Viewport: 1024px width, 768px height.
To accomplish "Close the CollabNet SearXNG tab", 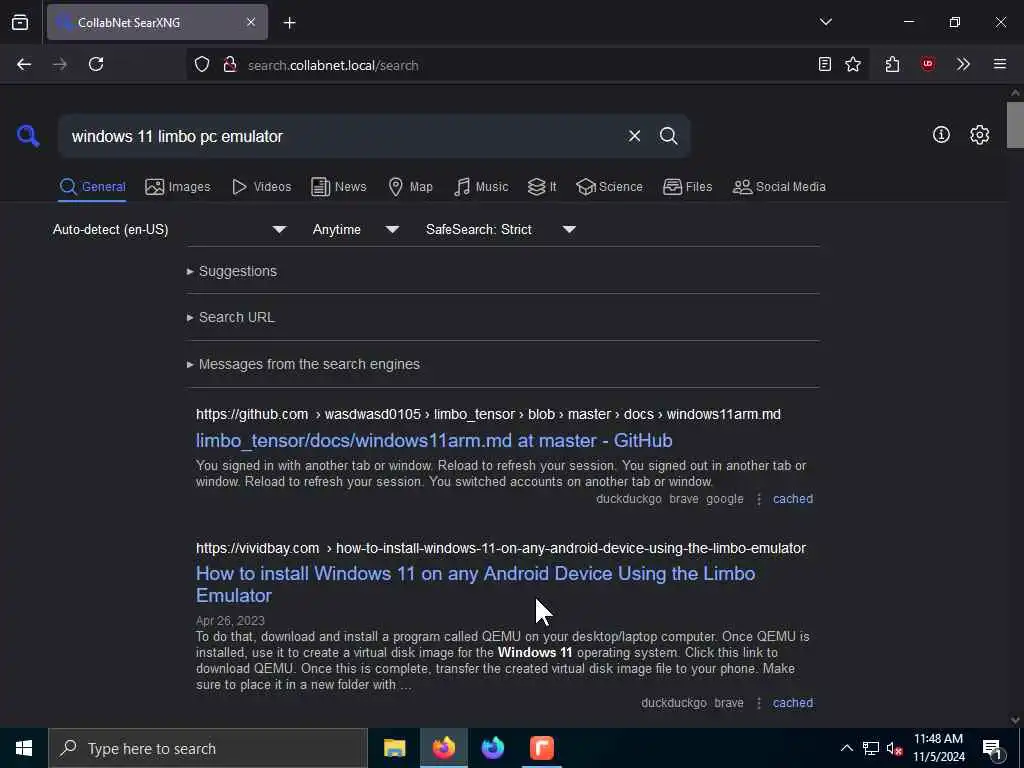I will (251, 22).
